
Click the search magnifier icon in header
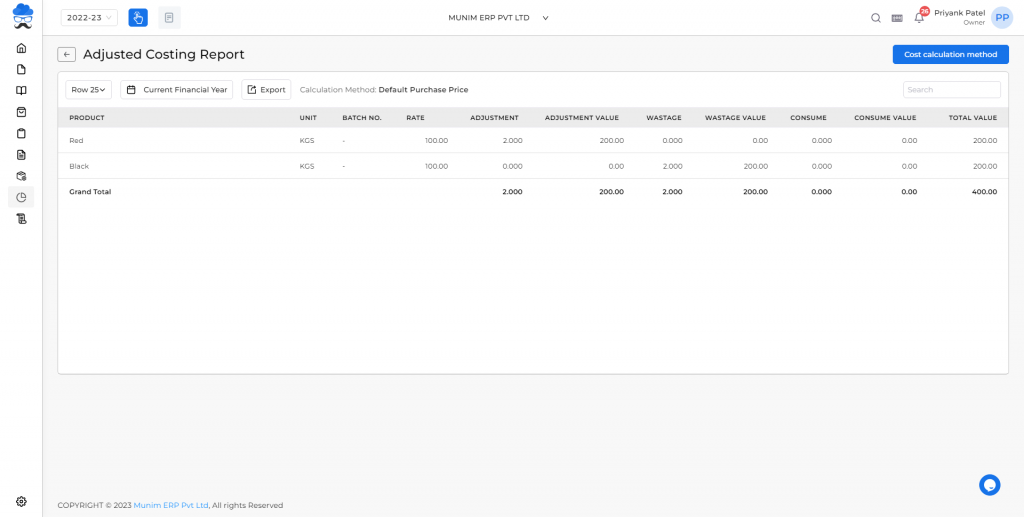[x=876, y=18]
